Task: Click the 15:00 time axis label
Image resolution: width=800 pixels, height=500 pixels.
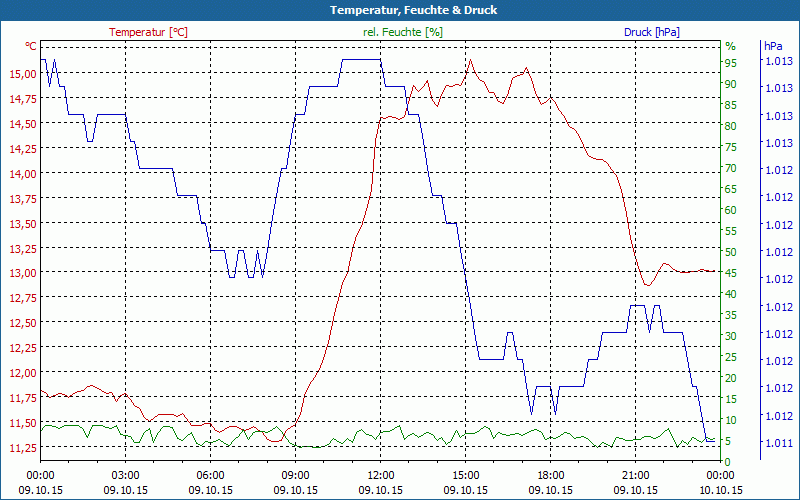Action: click(x=465, y=476)
